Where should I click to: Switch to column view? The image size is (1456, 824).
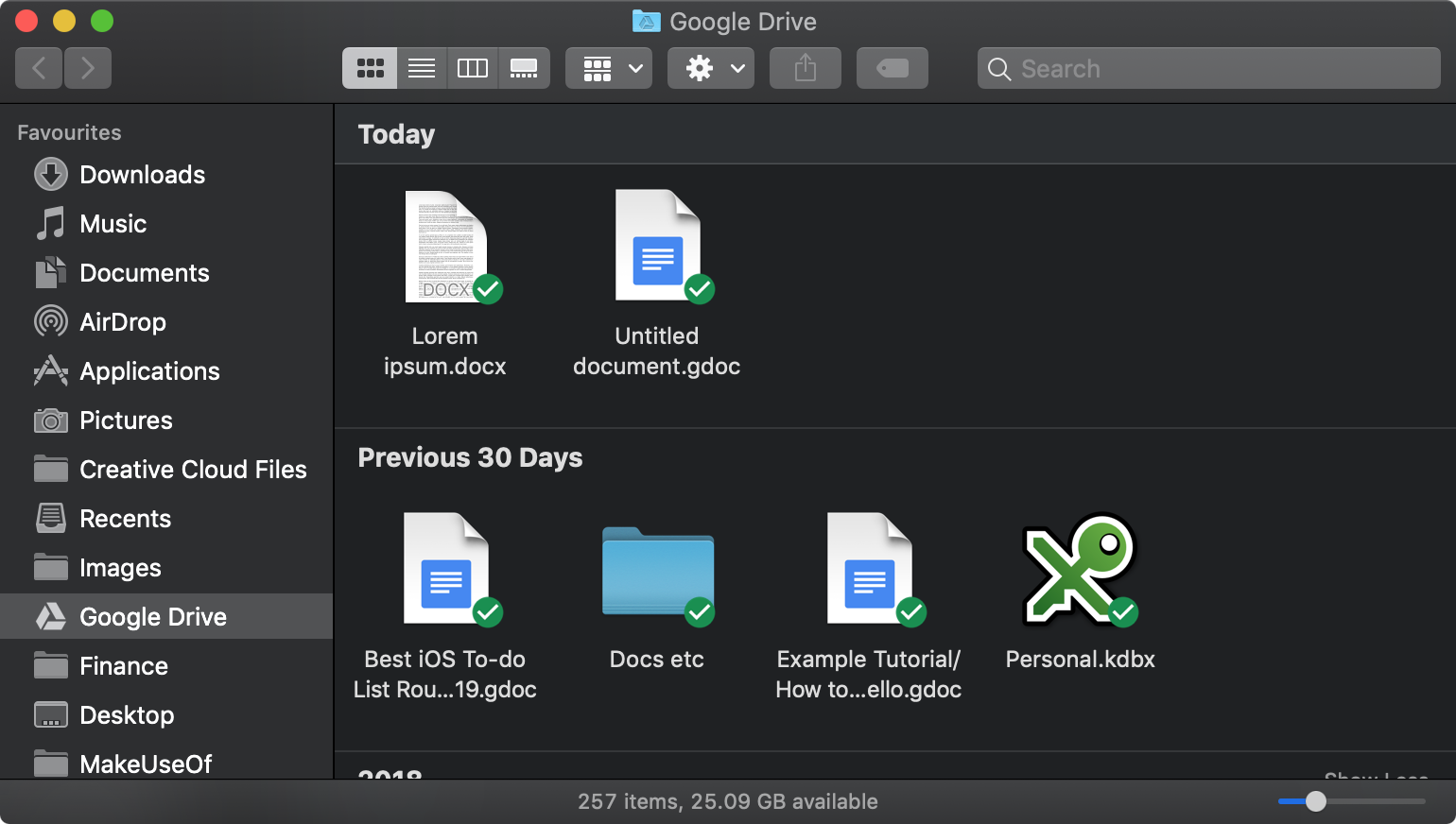[x=473, y=68]
